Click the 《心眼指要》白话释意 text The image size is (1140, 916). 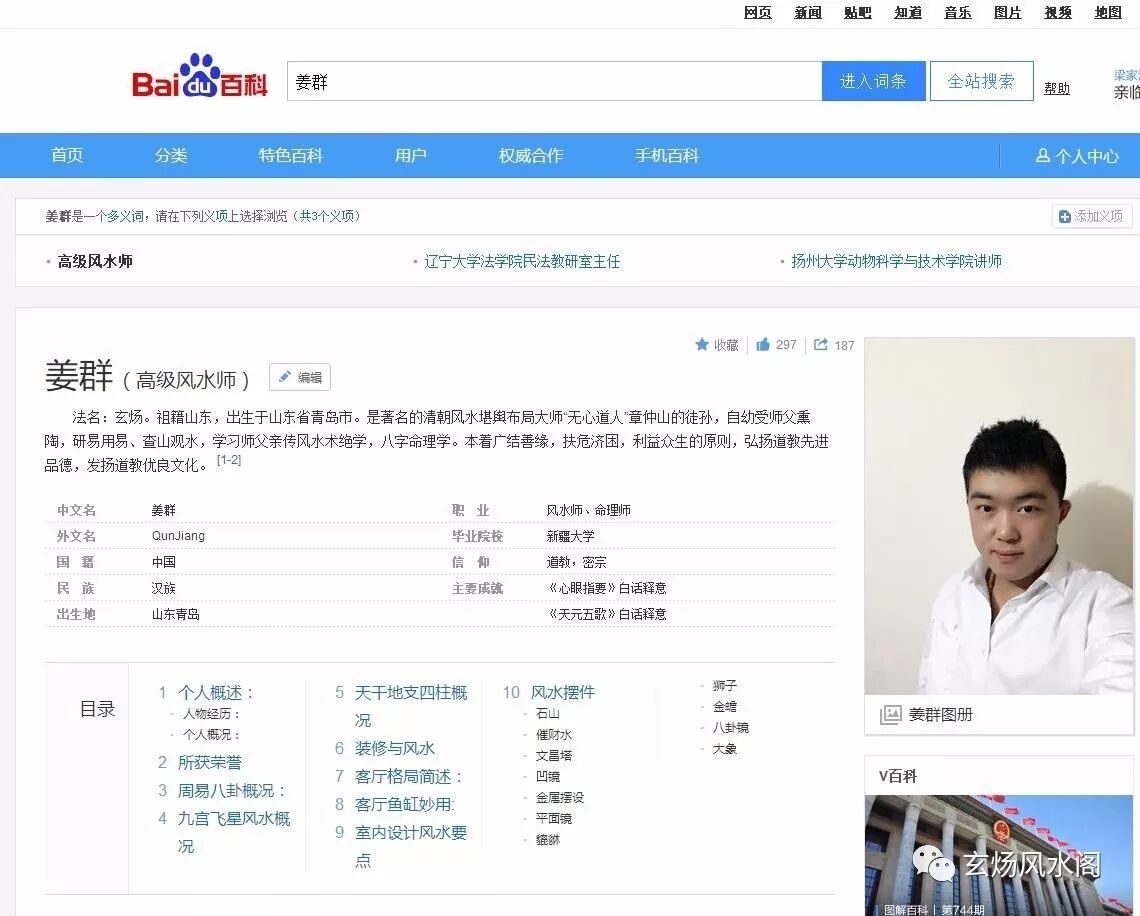tap(606, 587)
